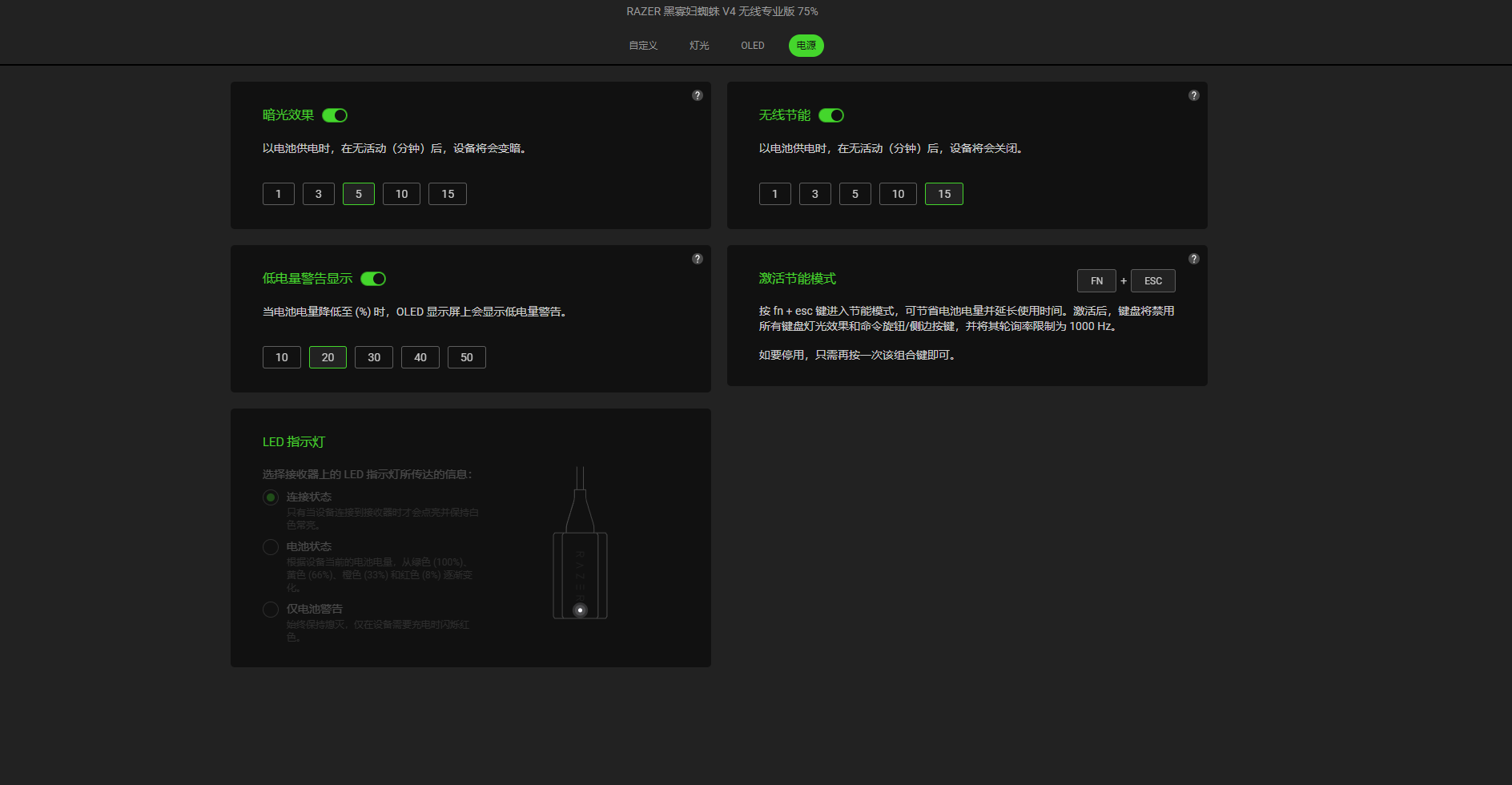1512x785 pixels.
Task: Toggle the 无线节能 switch
Action: (831, 115)
